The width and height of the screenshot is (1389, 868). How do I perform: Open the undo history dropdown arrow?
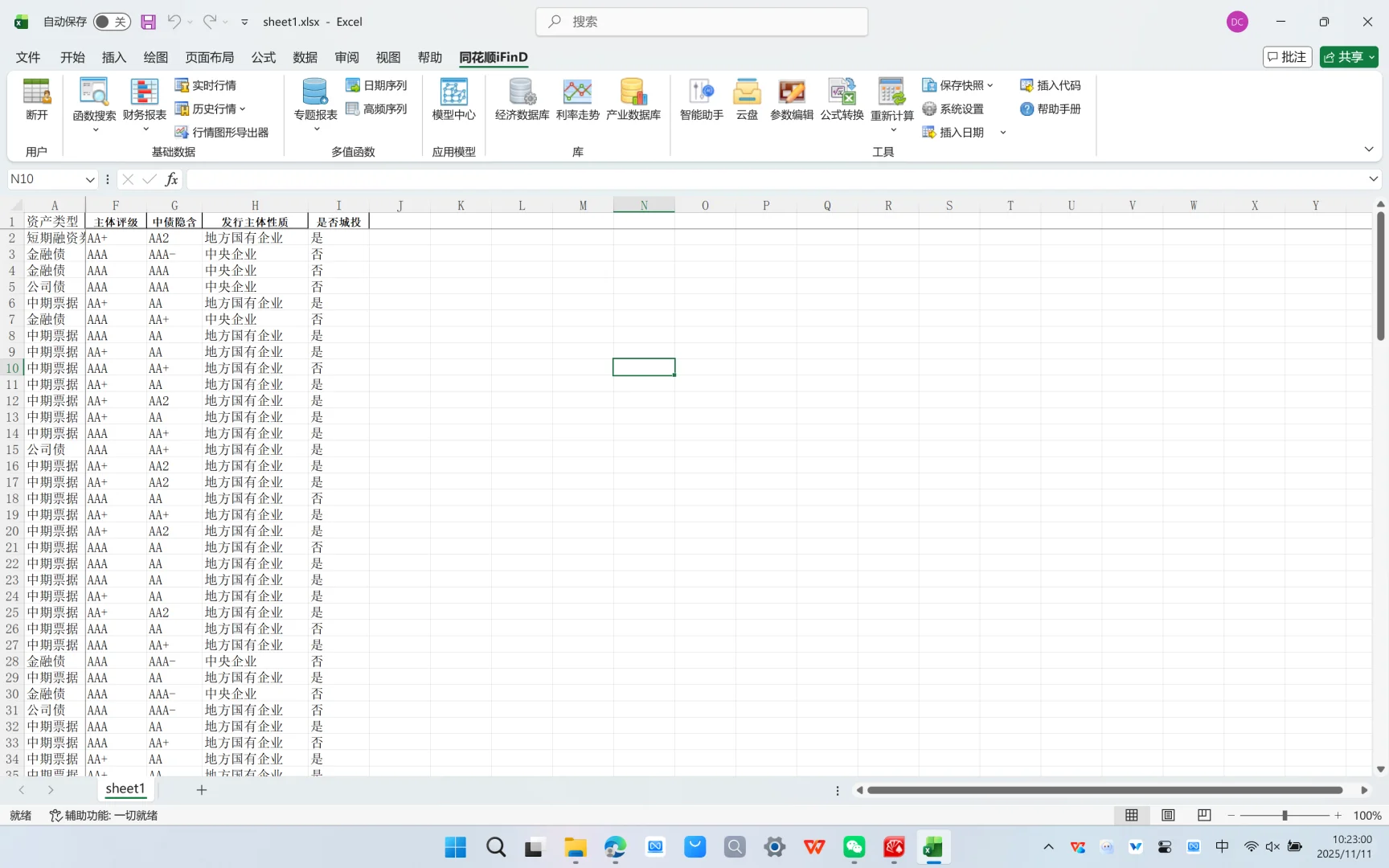[190, 22]
